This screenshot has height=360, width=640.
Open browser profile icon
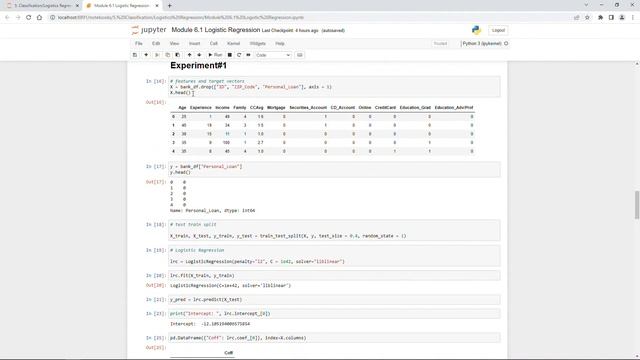point(622,18)
